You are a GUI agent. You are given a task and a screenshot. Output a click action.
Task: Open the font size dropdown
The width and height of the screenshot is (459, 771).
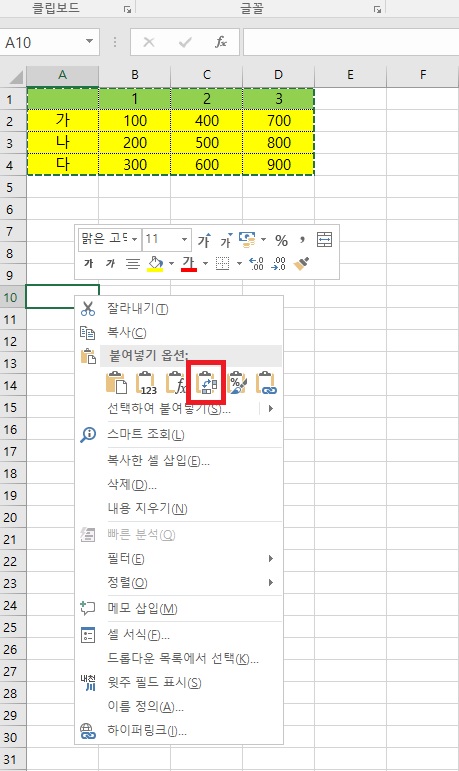pos(184,239)
